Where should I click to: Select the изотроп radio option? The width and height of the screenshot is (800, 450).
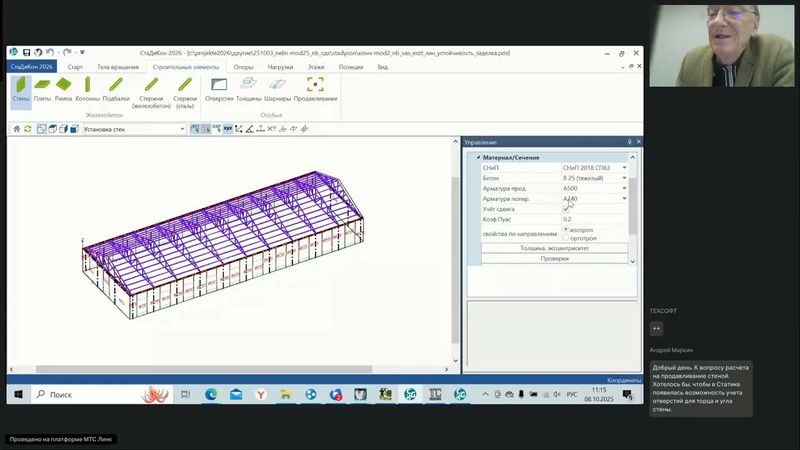[566, 229]
